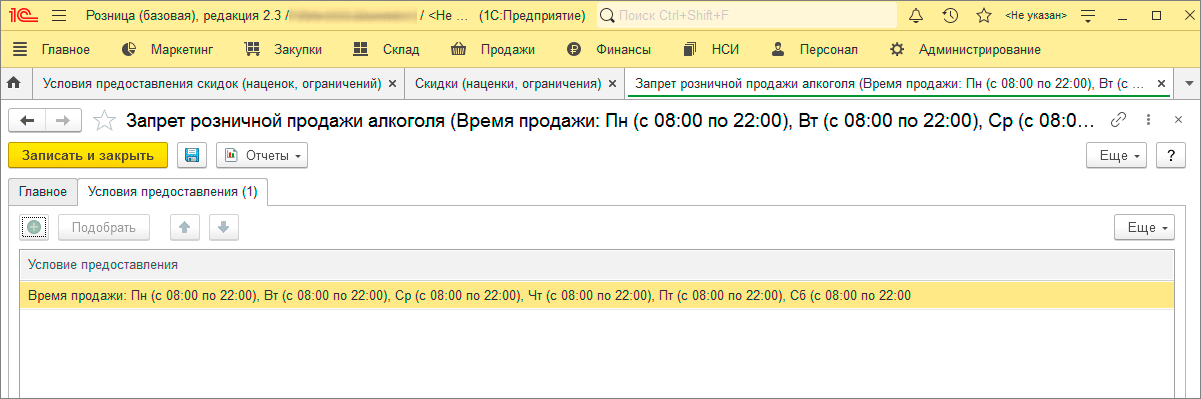
Task: Click НСИ books icon
Action: coord(690,49)
